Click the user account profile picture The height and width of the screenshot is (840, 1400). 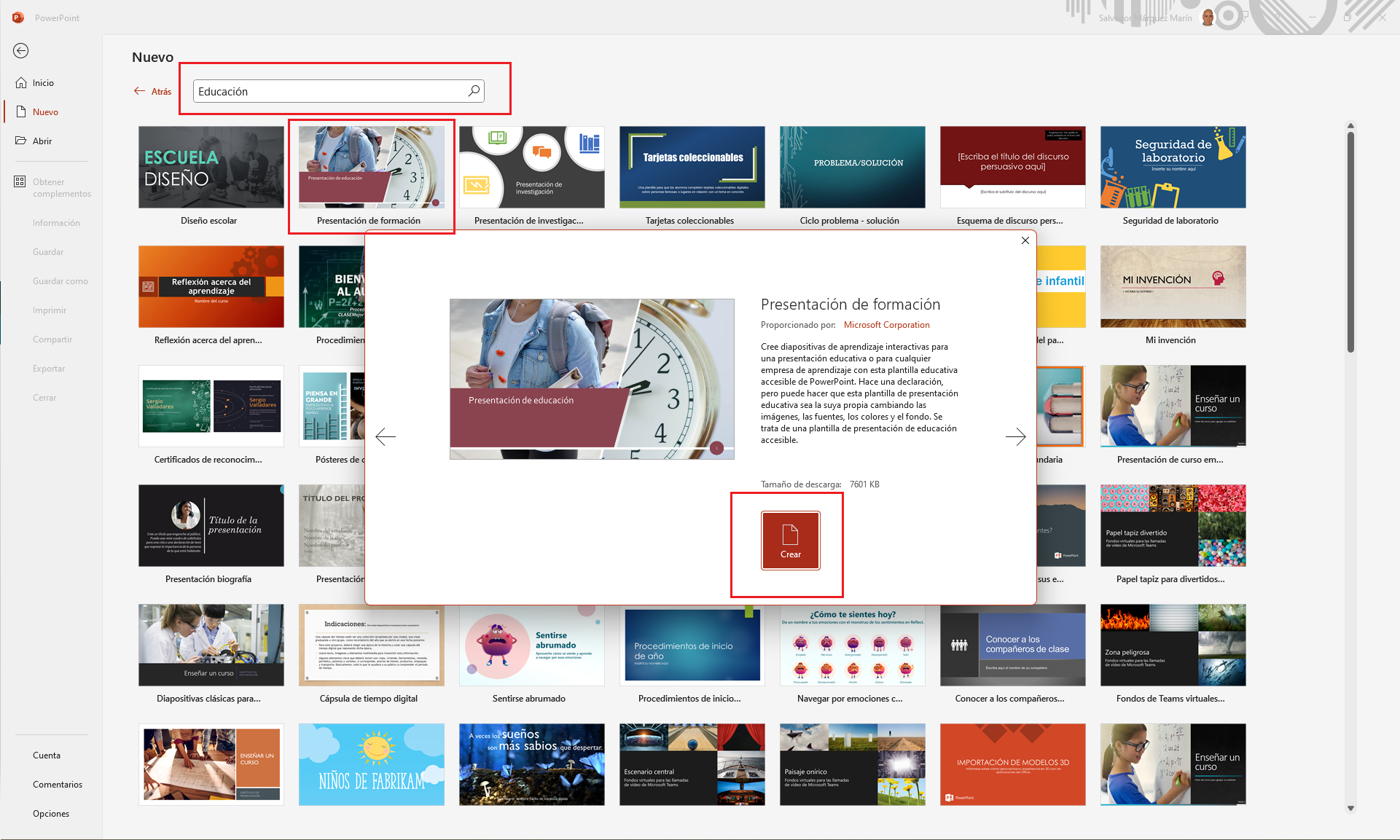click(1208, 17)
